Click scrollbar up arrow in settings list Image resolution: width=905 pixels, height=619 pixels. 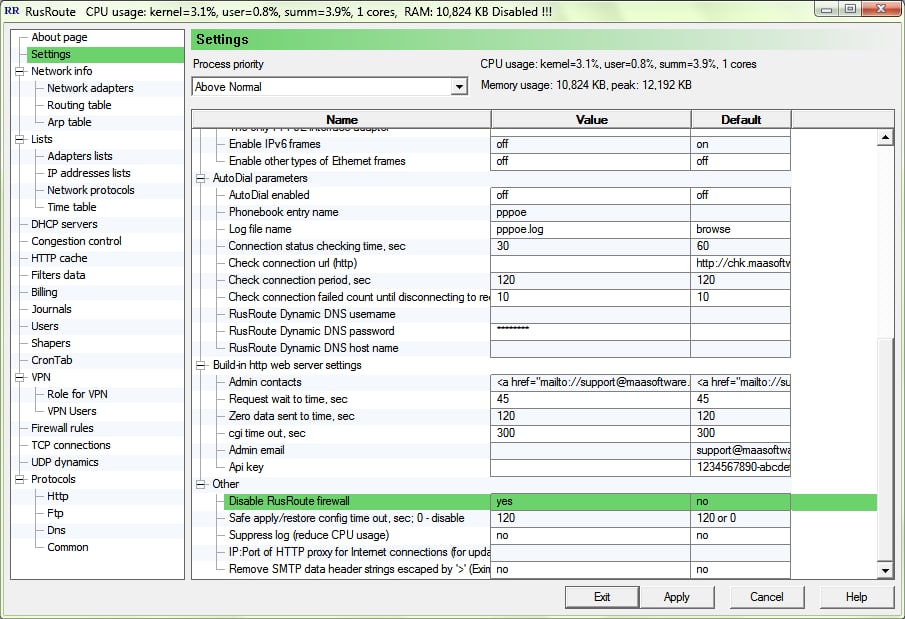[885, 137]
